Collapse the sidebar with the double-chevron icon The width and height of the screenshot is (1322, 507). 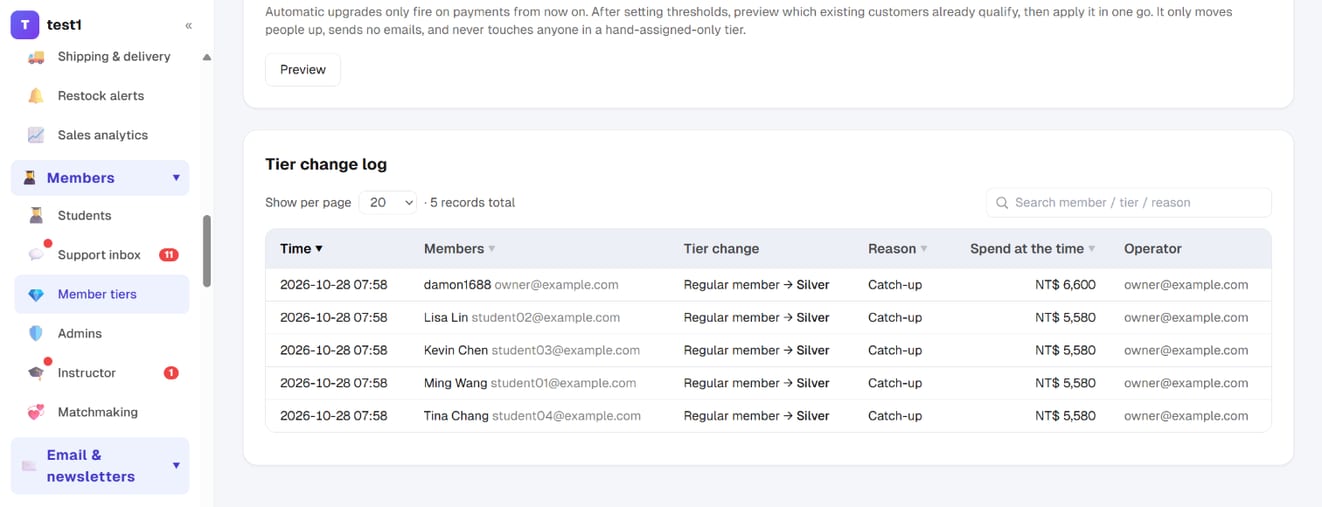tap(189, 25)
